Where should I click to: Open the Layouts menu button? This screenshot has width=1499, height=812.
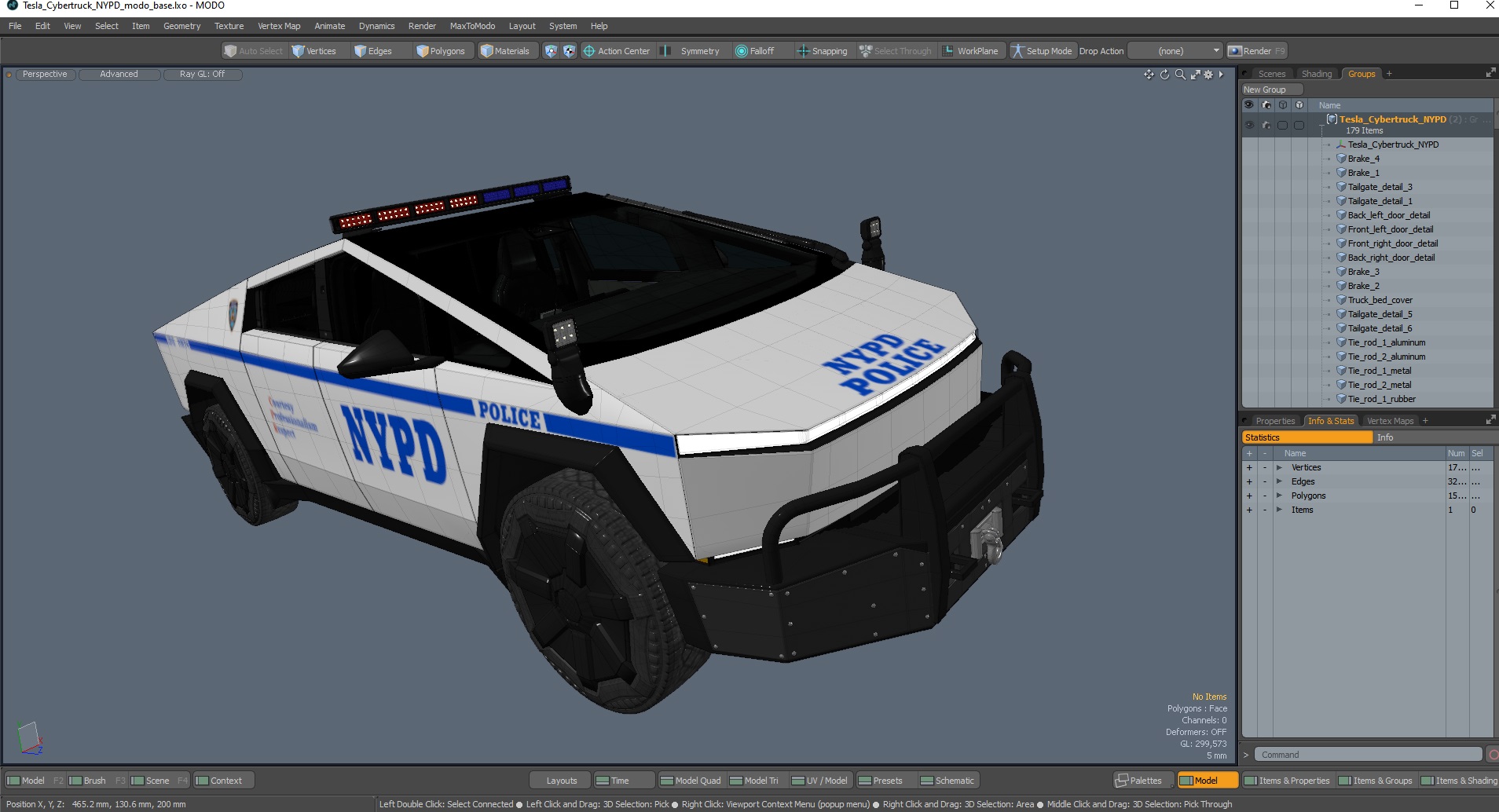[x=561, y=781]
